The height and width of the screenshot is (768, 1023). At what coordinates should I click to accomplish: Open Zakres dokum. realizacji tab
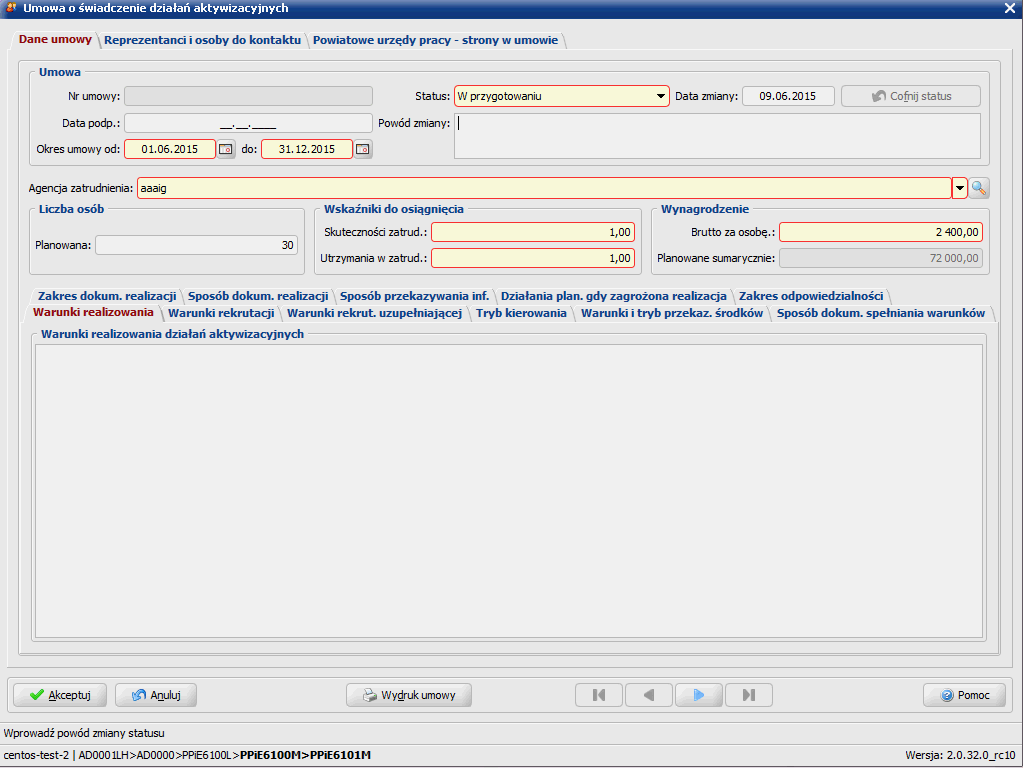tap(107, 296)
